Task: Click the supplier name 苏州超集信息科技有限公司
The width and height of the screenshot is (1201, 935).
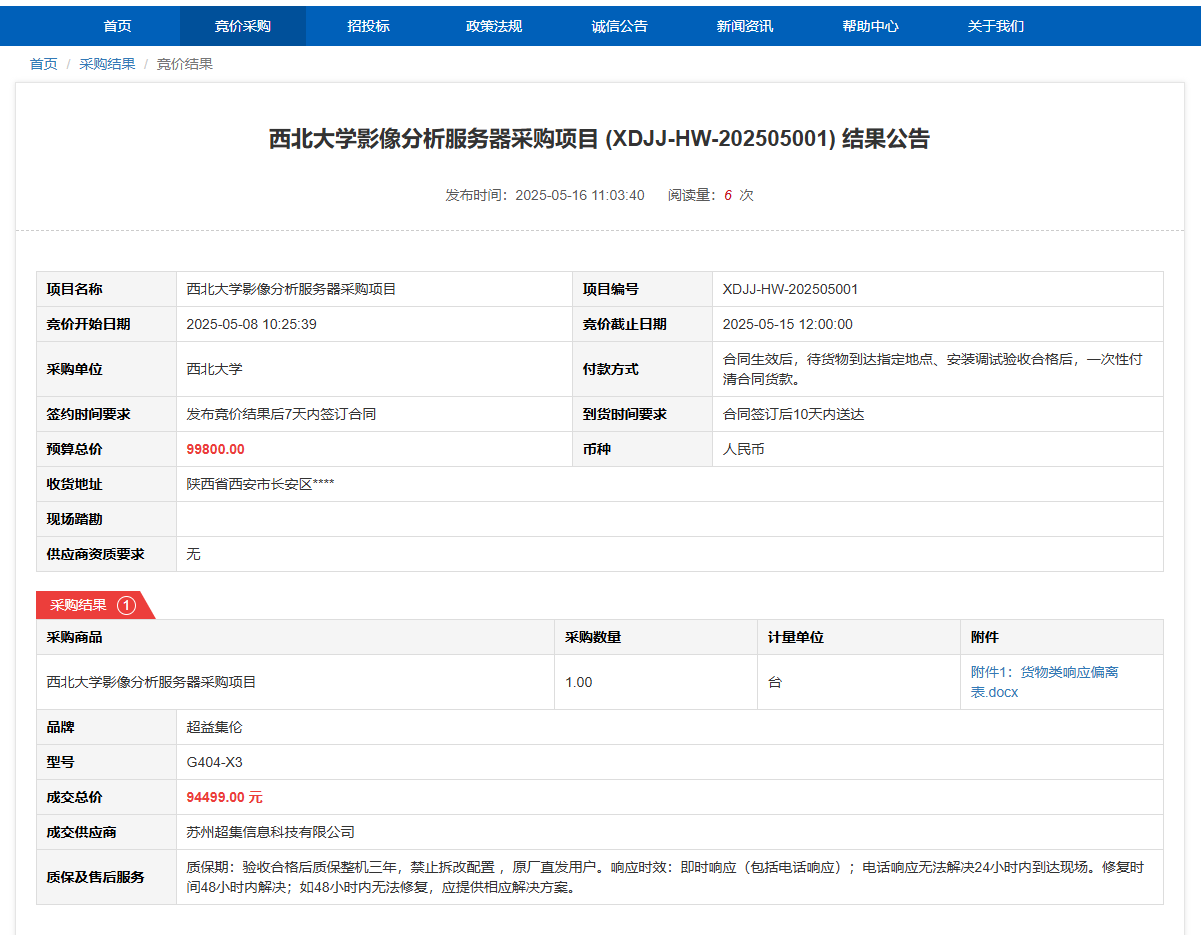Action: 270,832
